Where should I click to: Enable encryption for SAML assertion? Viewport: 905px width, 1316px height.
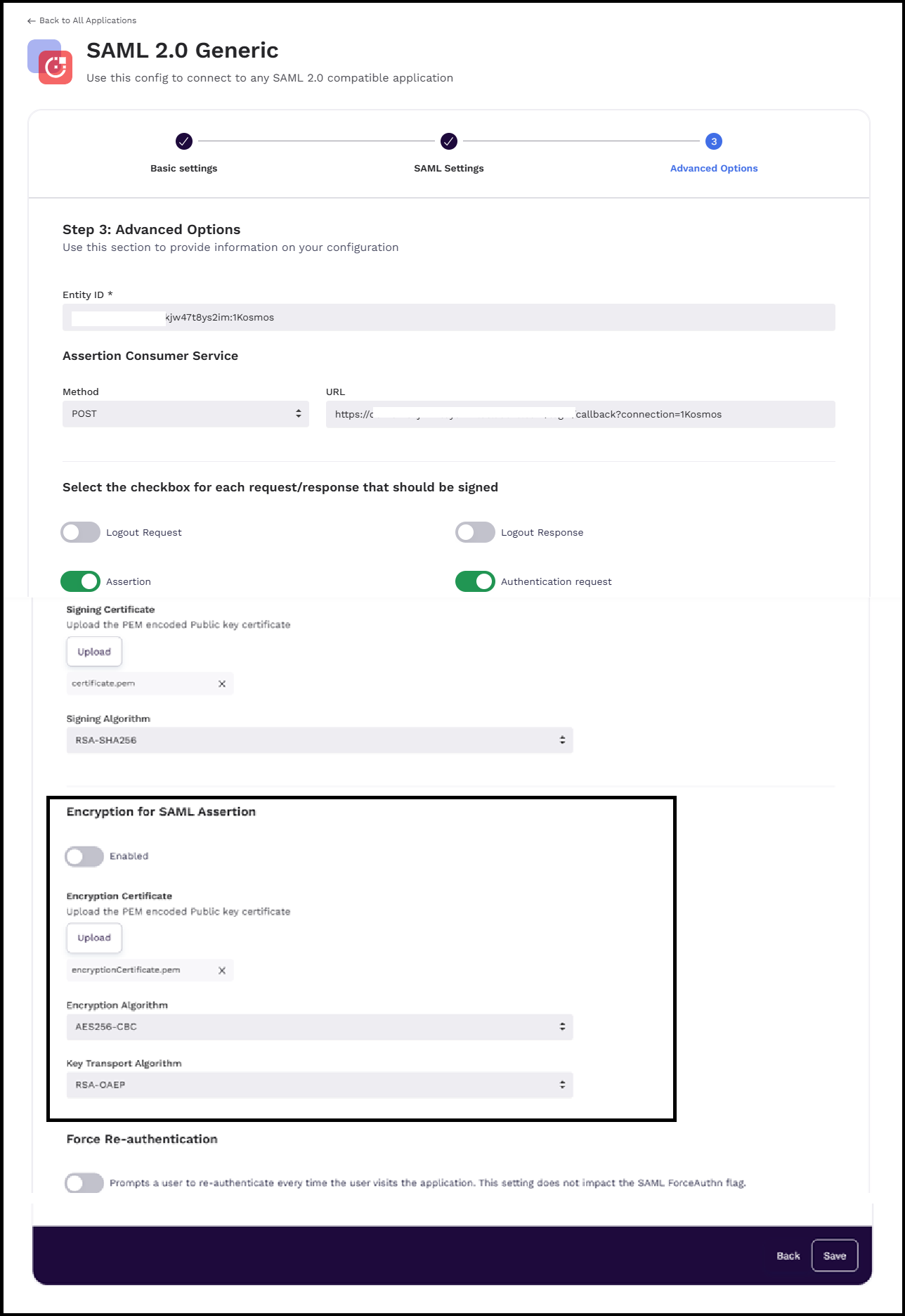click(84, 856)
